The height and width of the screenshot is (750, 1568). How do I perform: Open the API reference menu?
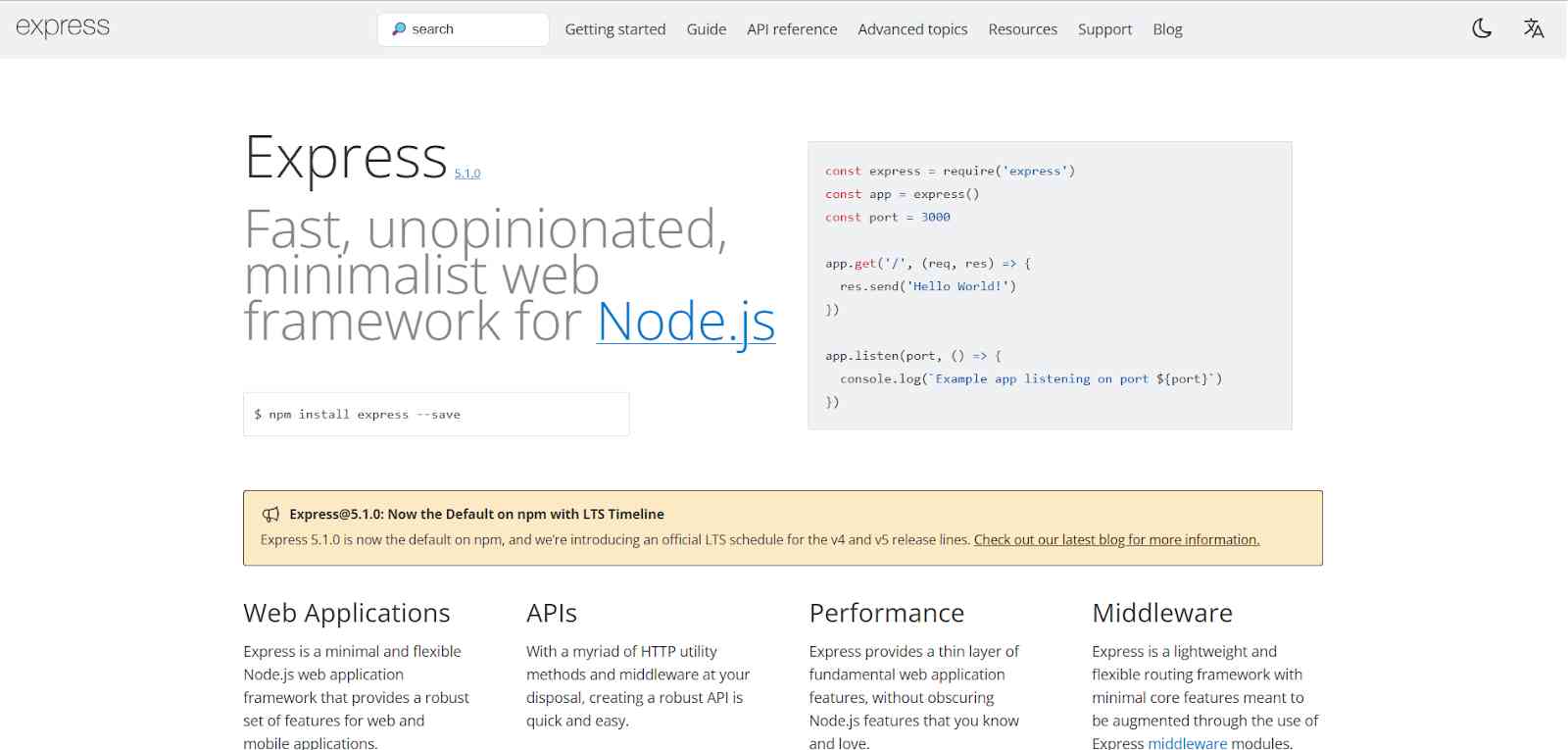click(x=792, y=29)
